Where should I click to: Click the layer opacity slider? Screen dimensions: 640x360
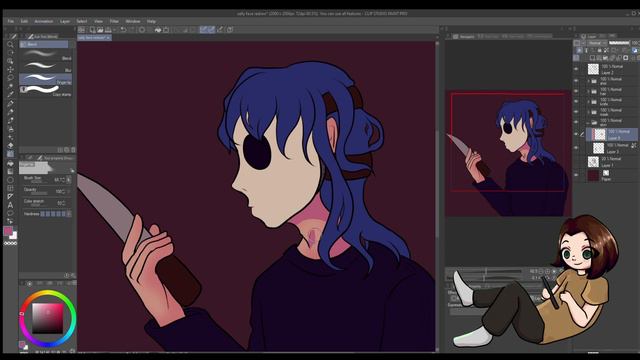[x=619, y=43]
